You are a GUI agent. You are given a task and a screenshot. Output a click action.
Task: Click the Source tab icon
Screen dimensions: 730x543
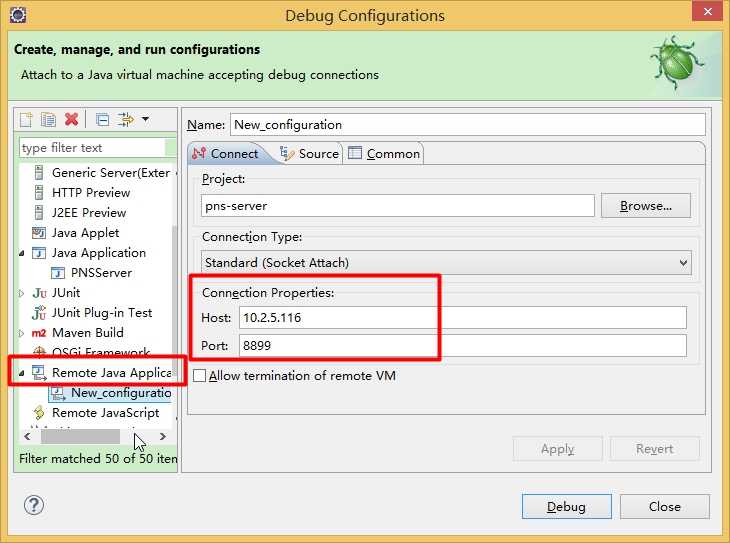tap(287, 153)
